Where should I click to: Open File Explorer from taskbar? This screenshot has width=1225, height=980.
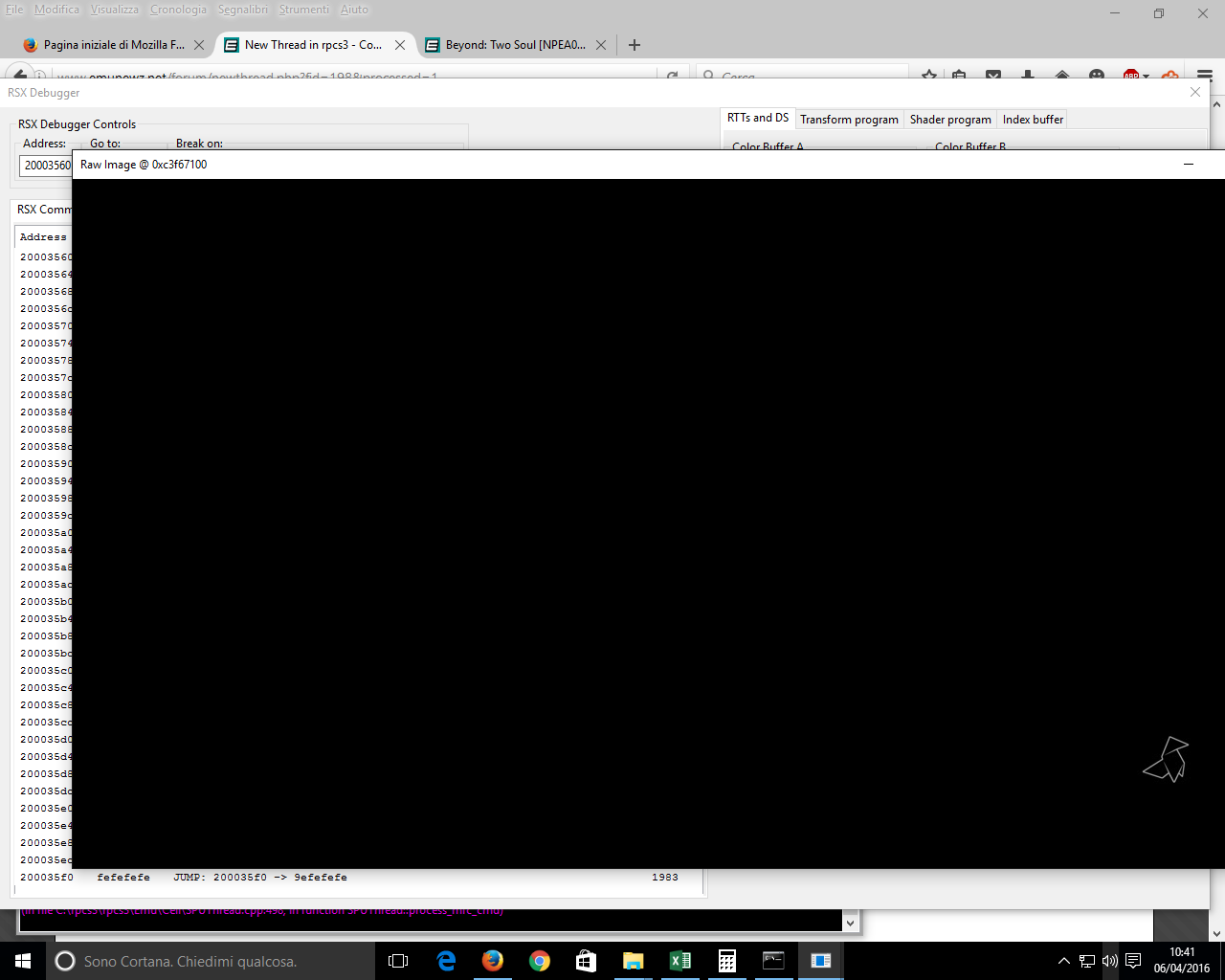tap(634, 961)
